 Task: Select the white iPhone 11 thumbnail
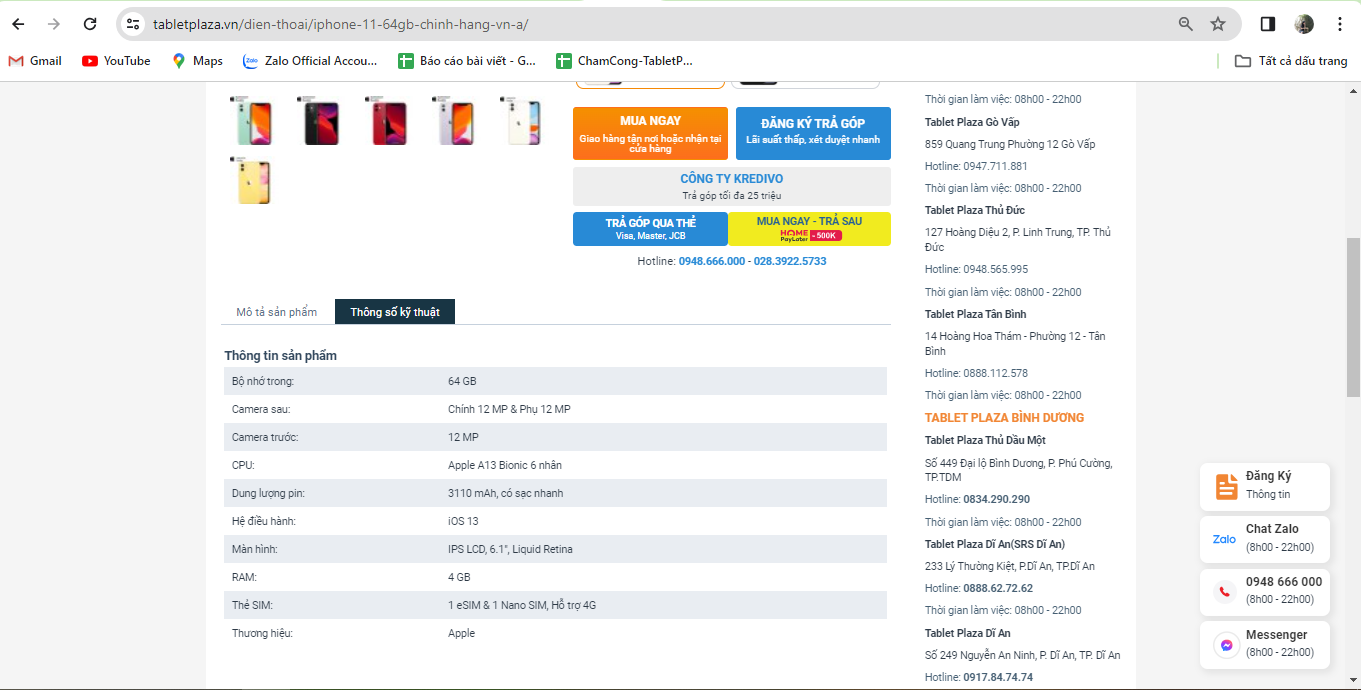tap(522, 122)
